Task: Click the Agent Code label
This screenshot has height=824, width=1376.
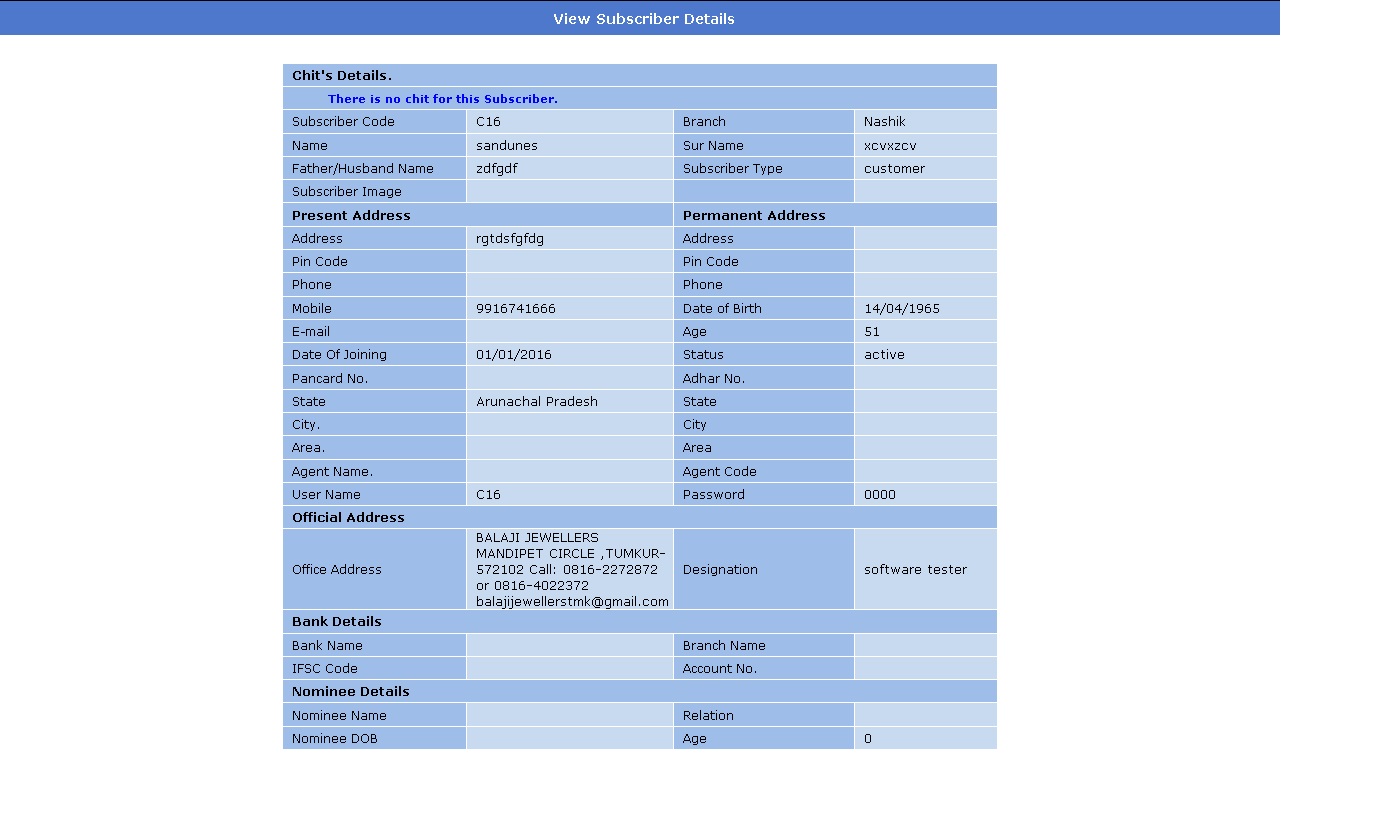Action: (x=720, y=472)
